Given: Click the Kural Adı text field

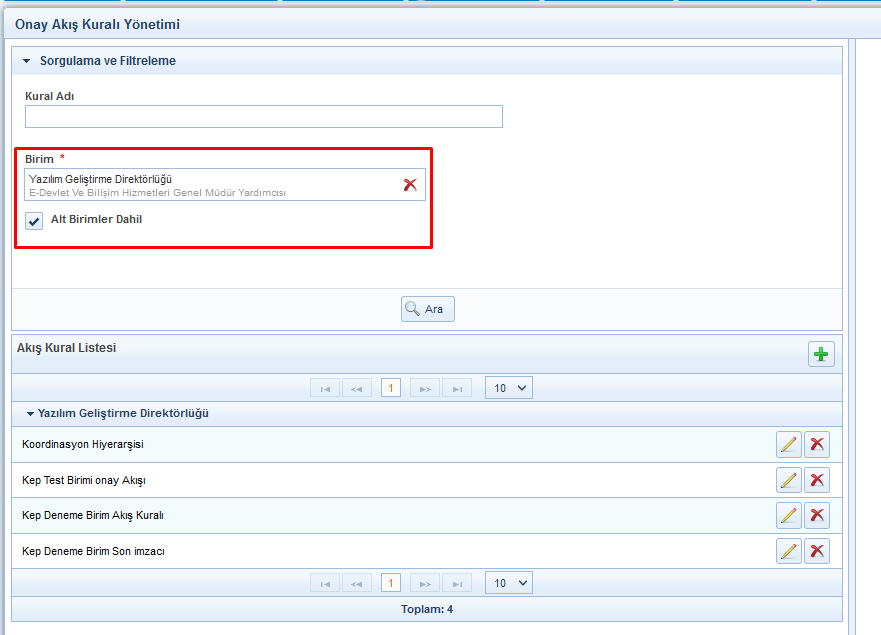Looking at the screenshot, I should [x=264, y=117].
